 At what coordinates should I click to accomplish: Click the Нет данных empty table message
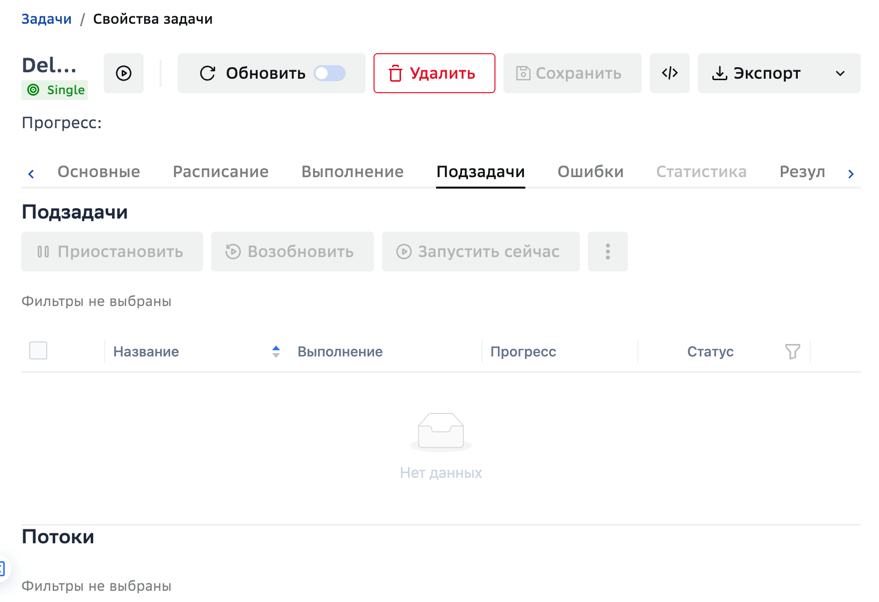441,473
